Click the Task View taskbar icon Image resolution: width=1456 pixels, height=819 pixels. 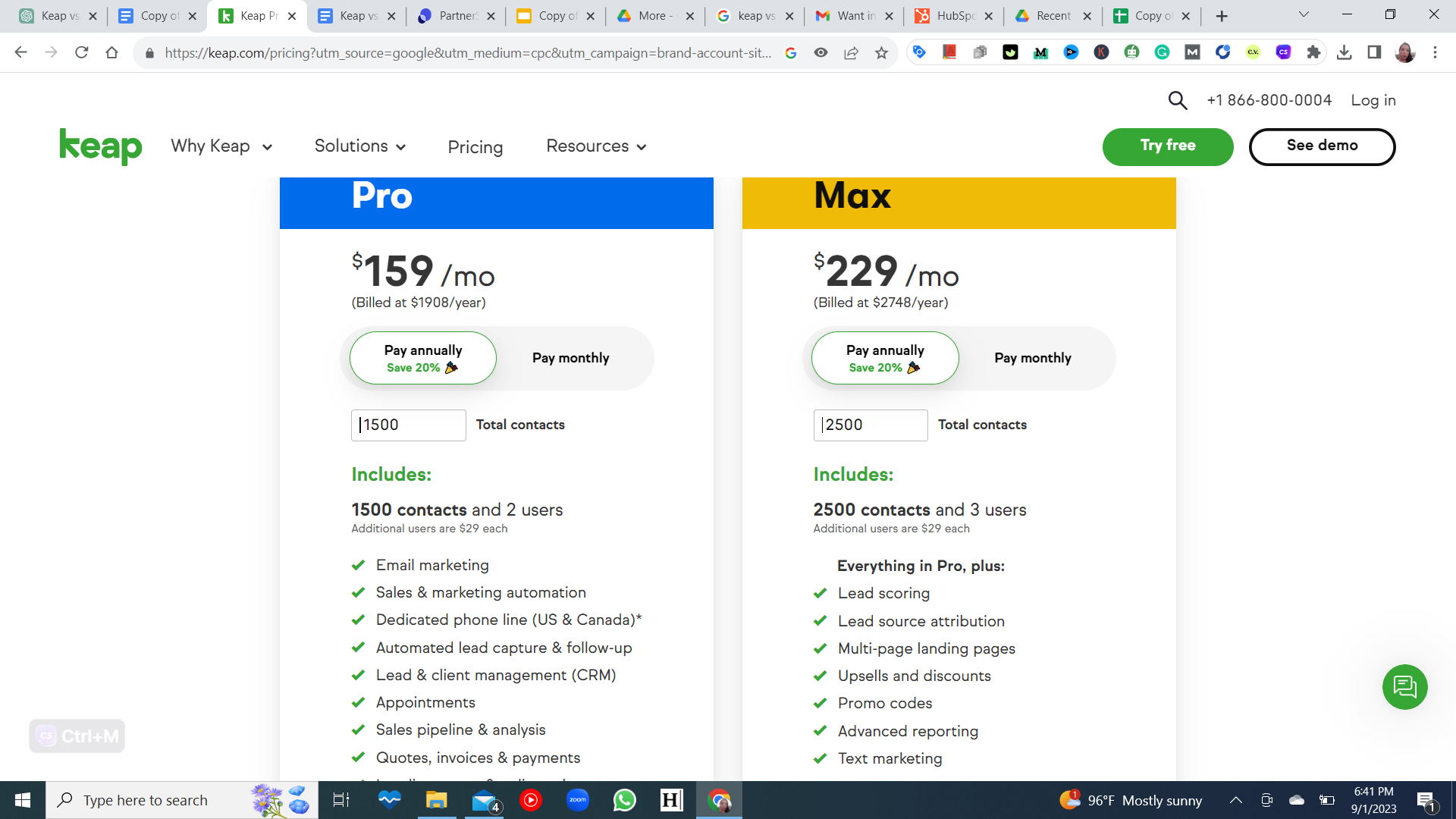(341, 800)
